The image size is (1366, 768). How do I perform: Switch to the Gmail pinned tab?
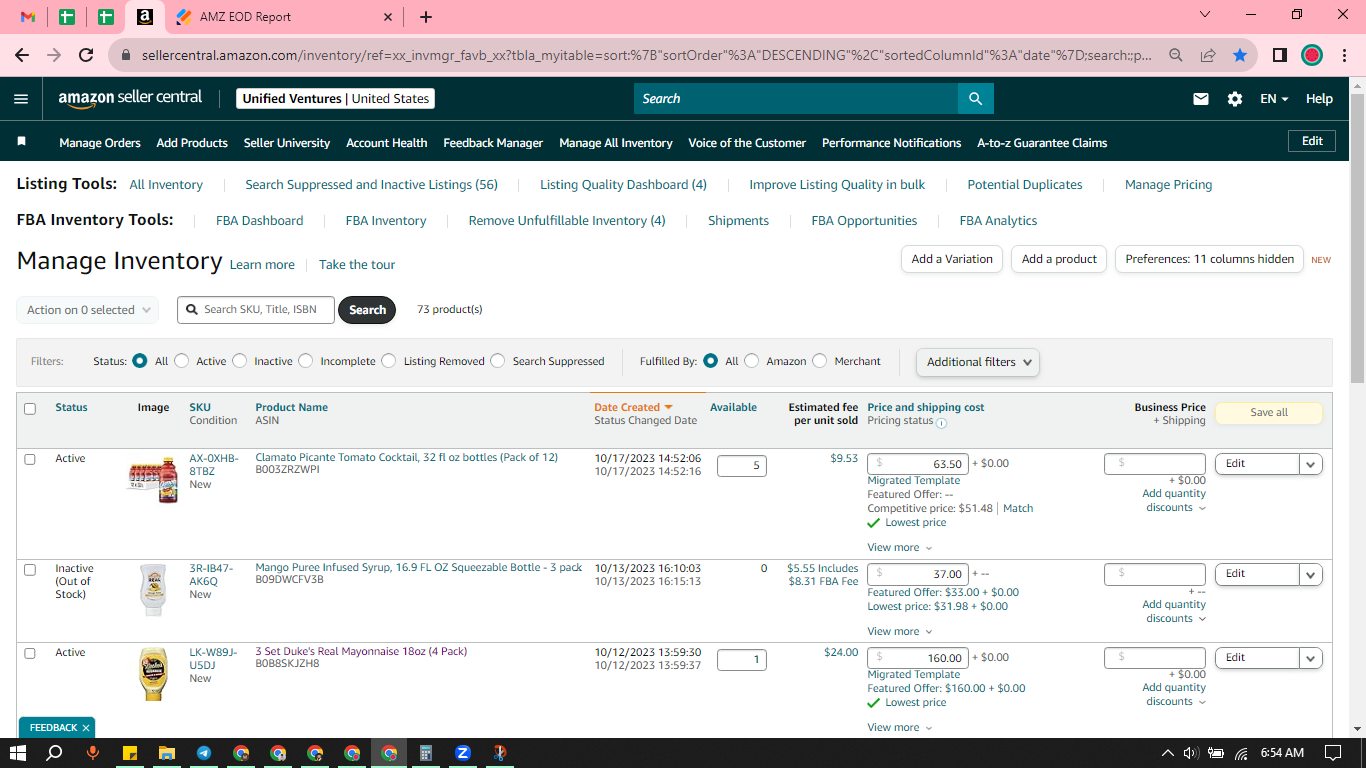[x=28, y=17]
